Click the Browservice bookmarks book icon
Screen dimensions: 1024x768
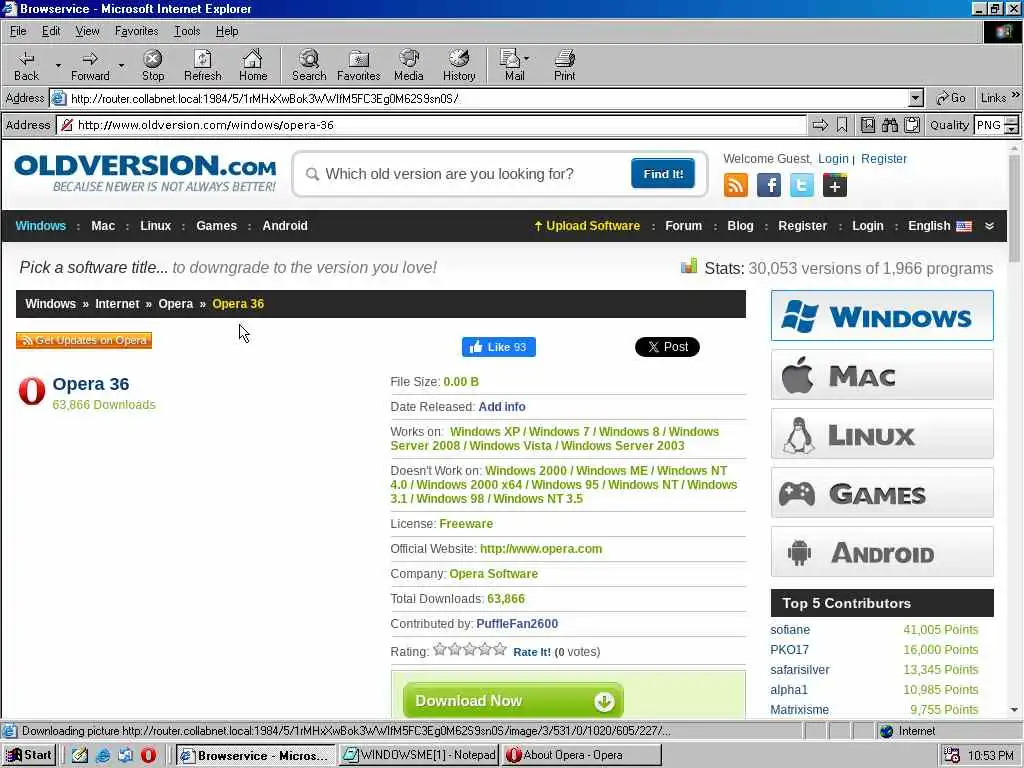867,125
